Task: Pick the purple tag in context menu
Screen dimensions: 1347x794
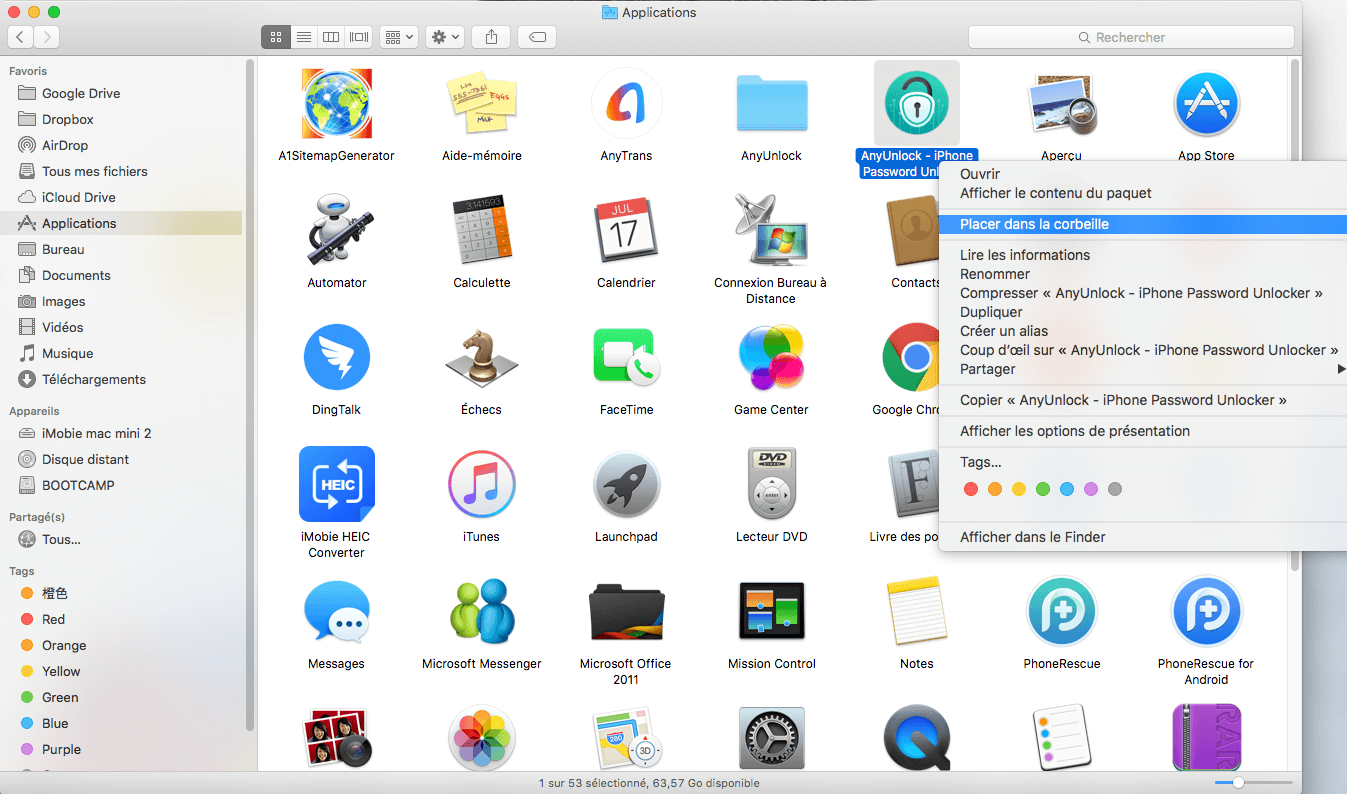Action: [x=1091, y=489]
